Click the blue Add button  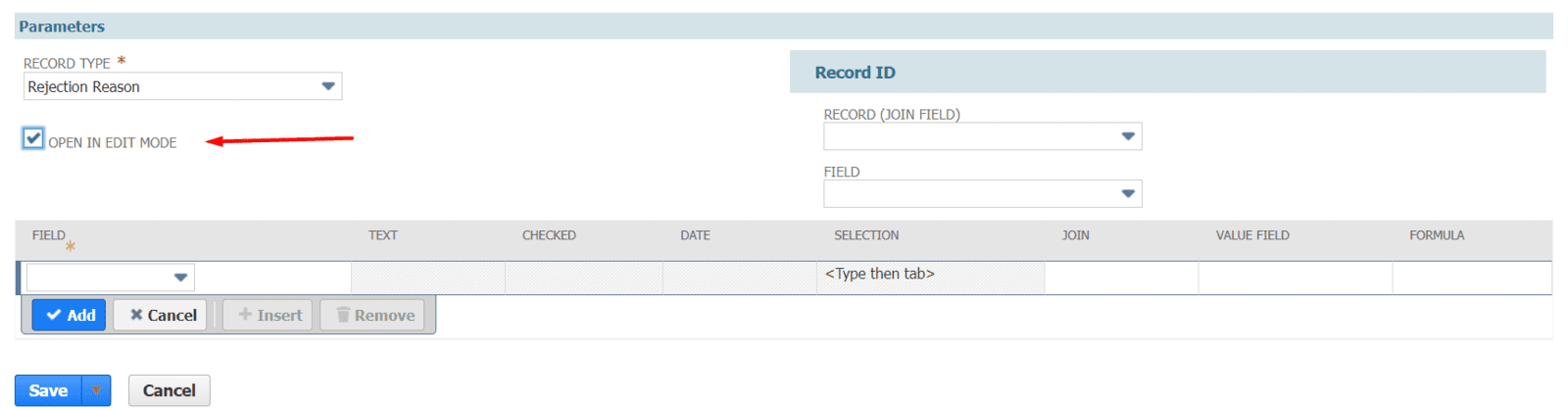click(x=70, y=315)
